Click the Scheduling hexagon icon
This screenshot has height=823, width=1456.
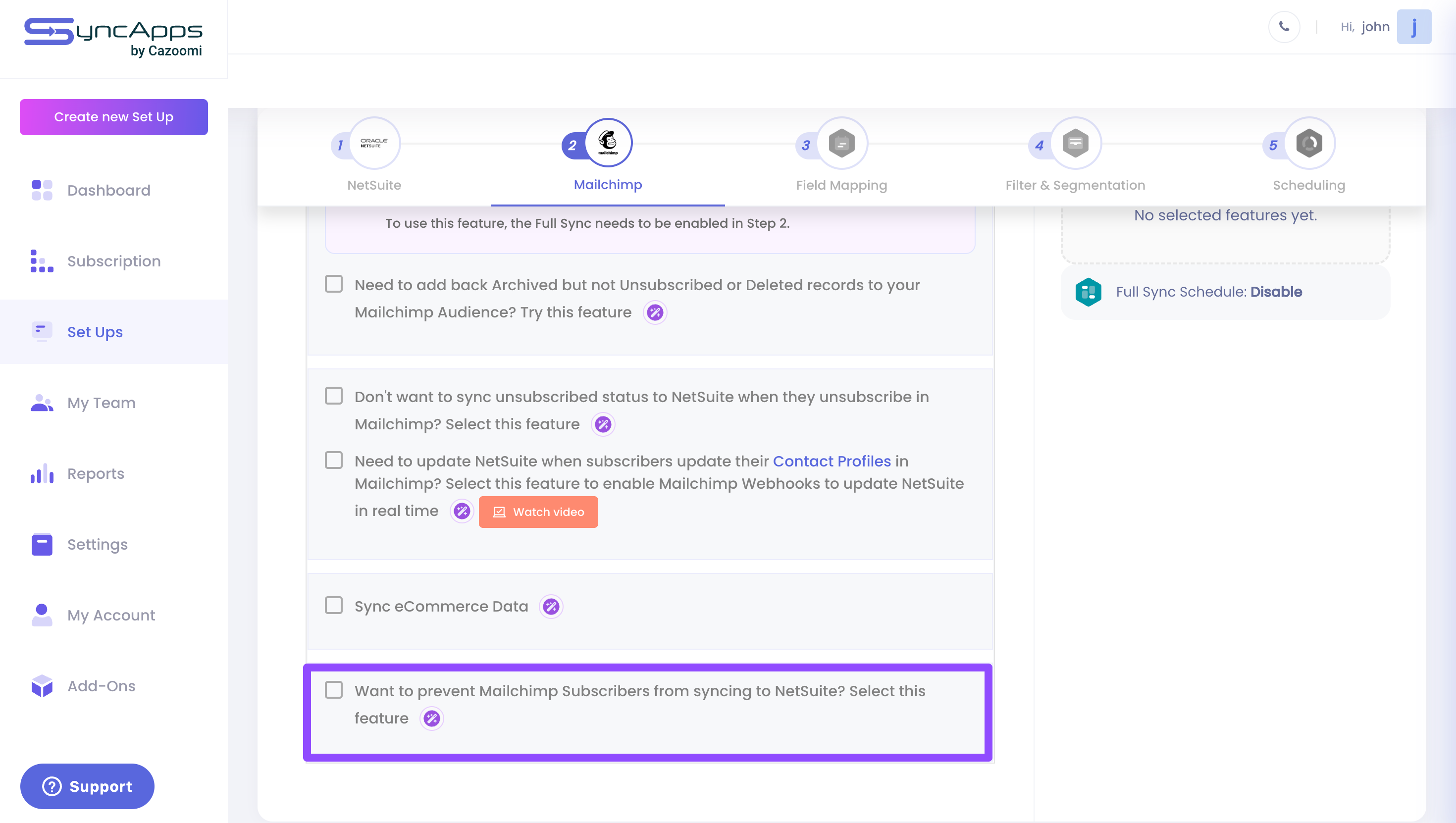[1309, 143]
